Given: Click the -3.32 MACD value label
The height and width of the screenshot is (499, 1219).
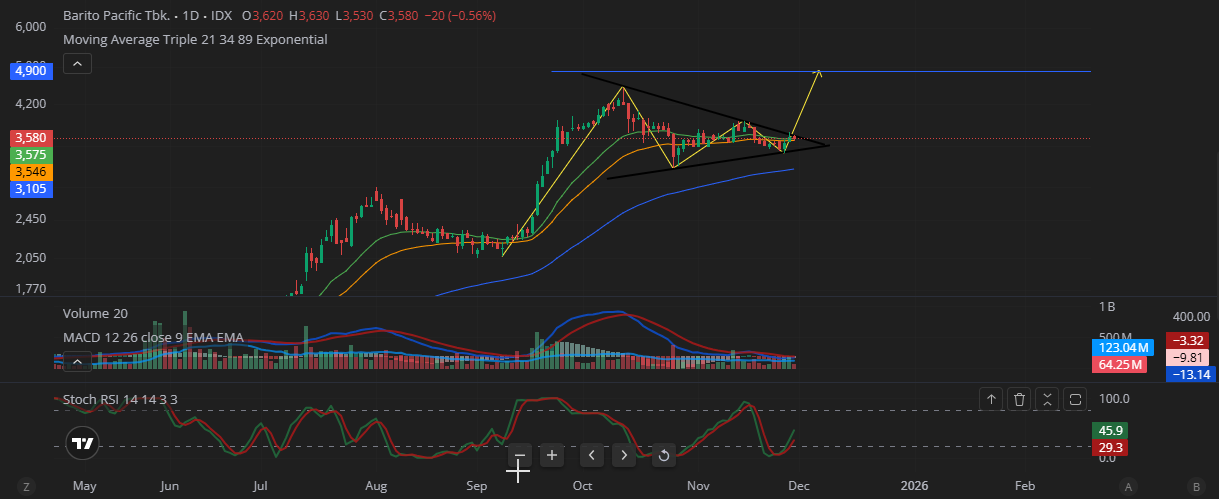Looking at the screenshot, I should click(1188, 340).
